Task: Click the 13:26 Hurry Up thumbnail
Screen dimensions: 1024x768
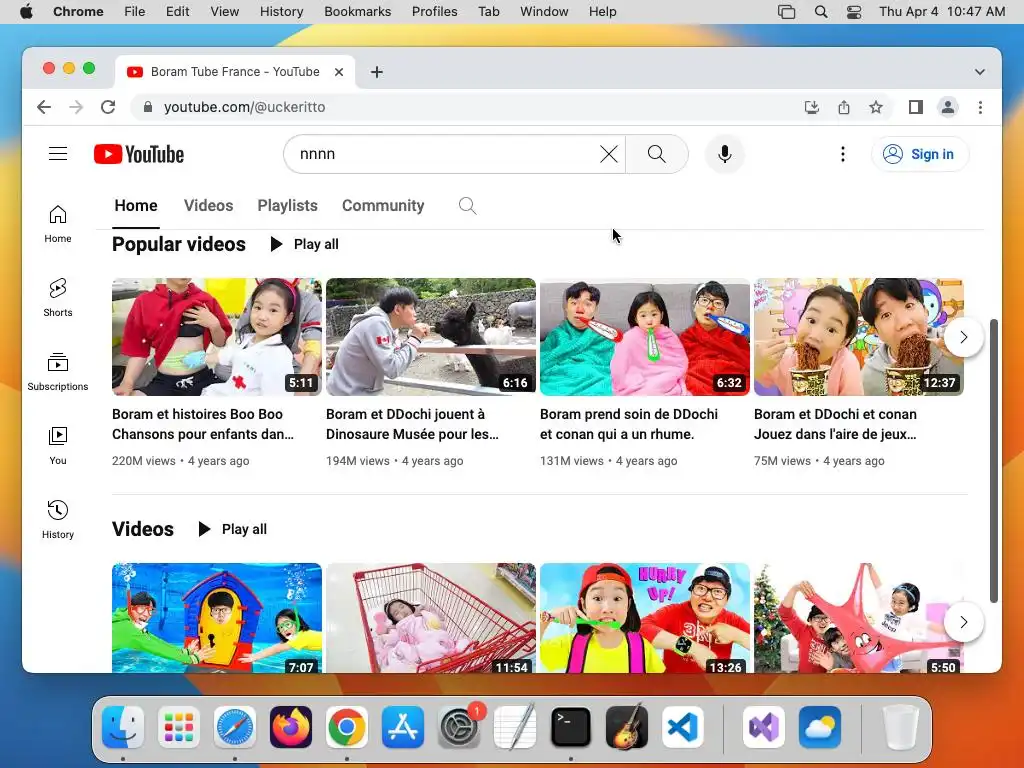Action: click(645, 618)
